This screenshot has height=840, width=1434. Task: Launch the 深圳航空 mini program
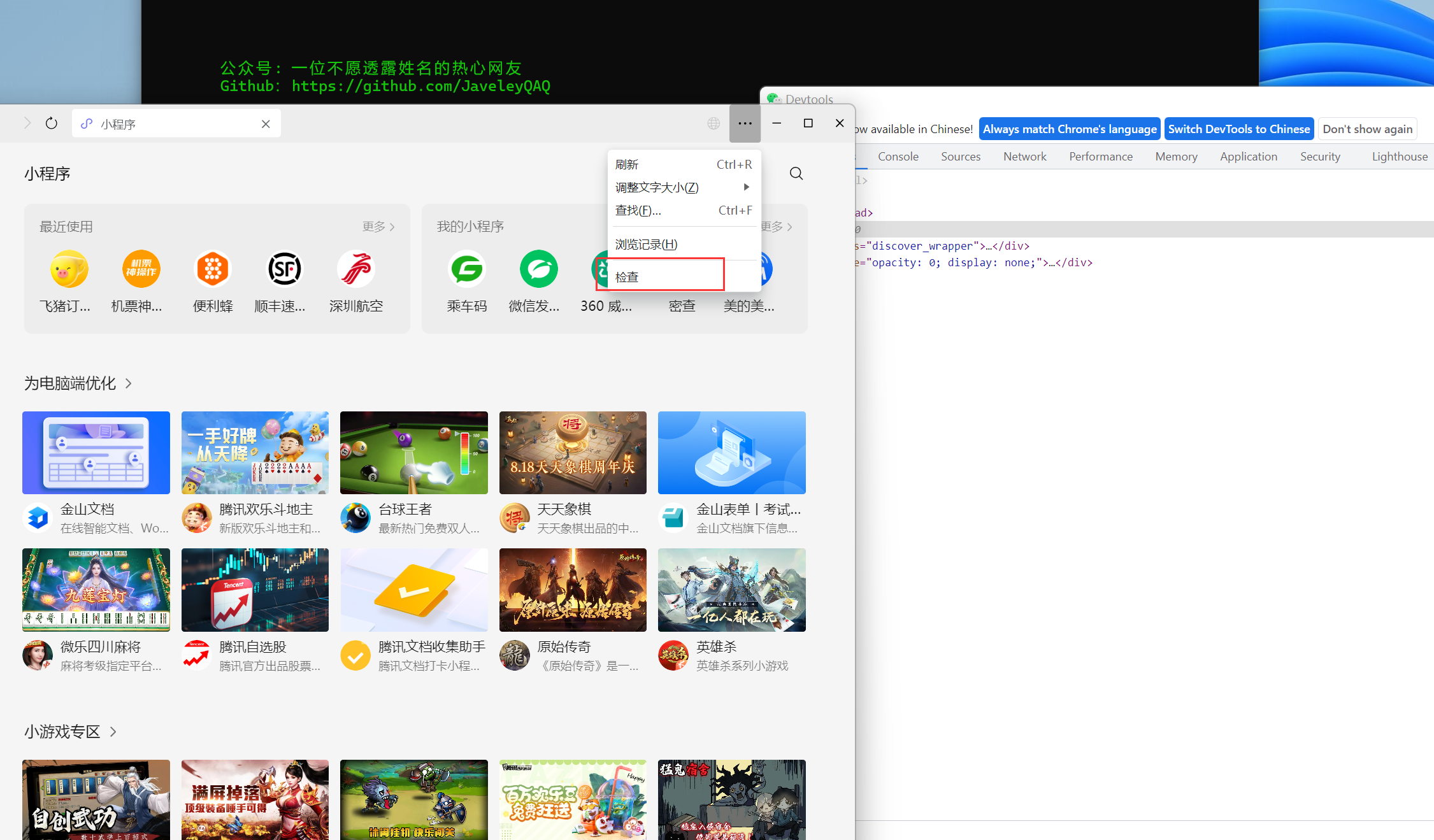355,269
